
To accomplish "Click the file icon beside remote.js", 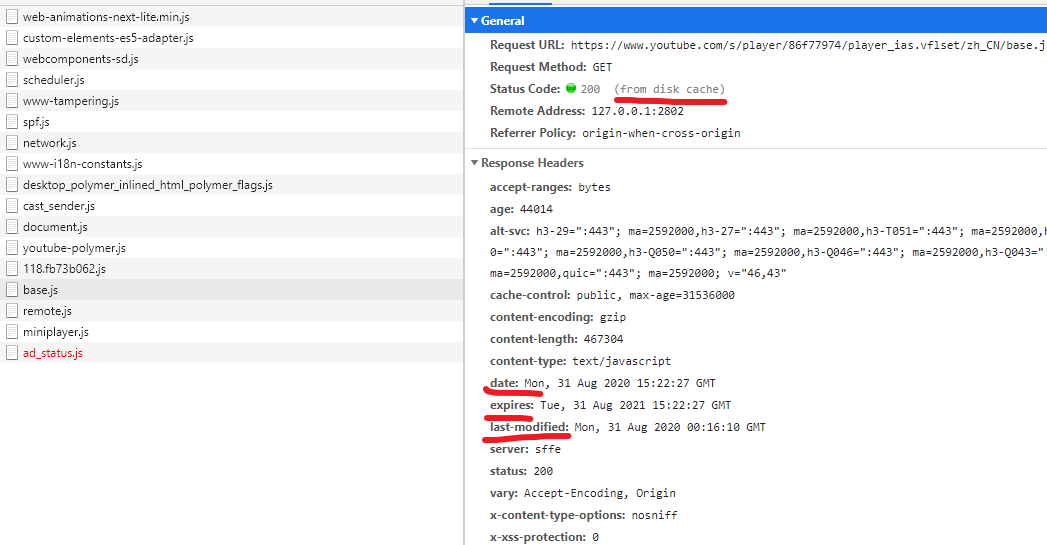I will (x=12, y=311).
